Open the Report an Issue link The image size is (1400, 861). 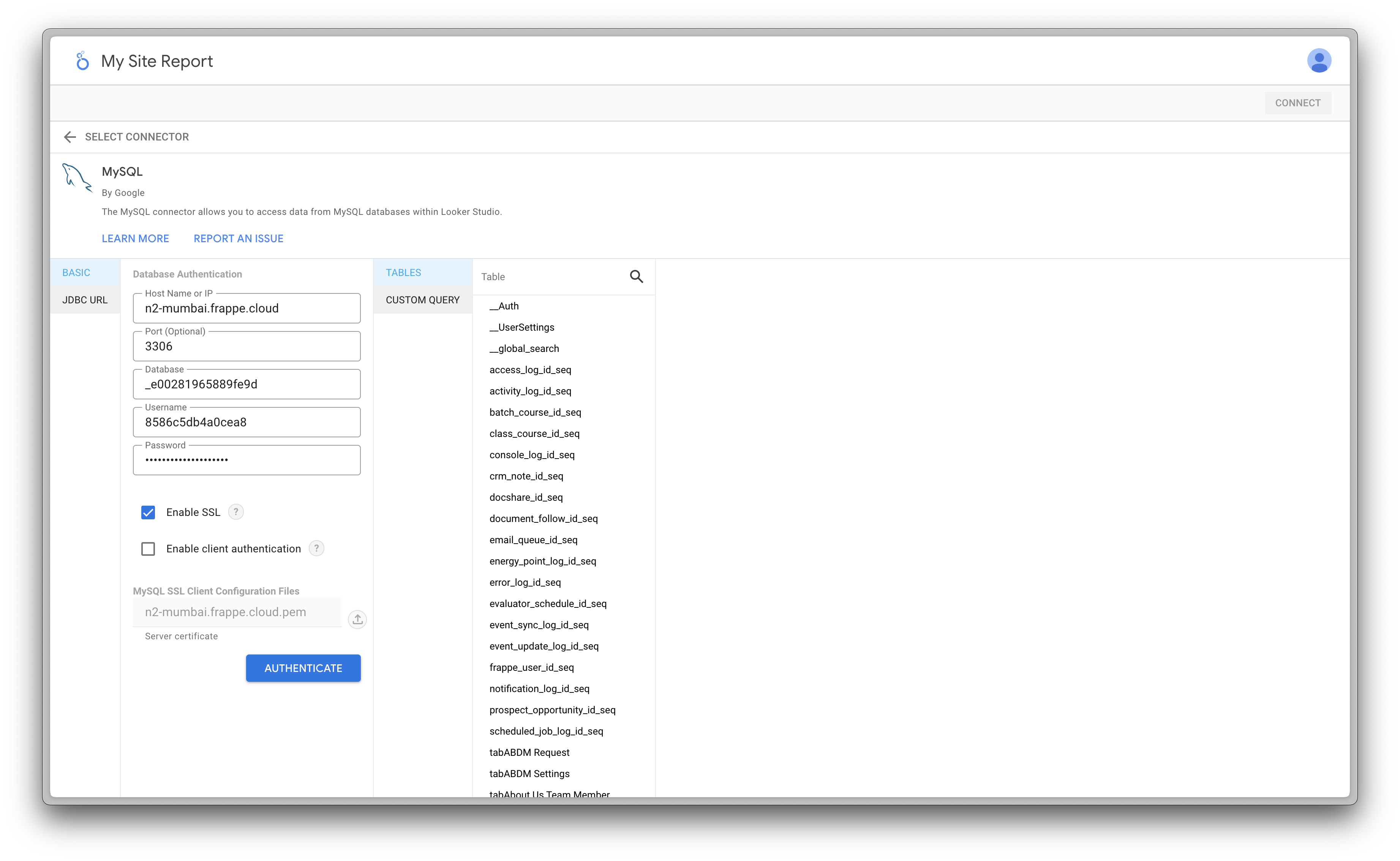(238, 238)
